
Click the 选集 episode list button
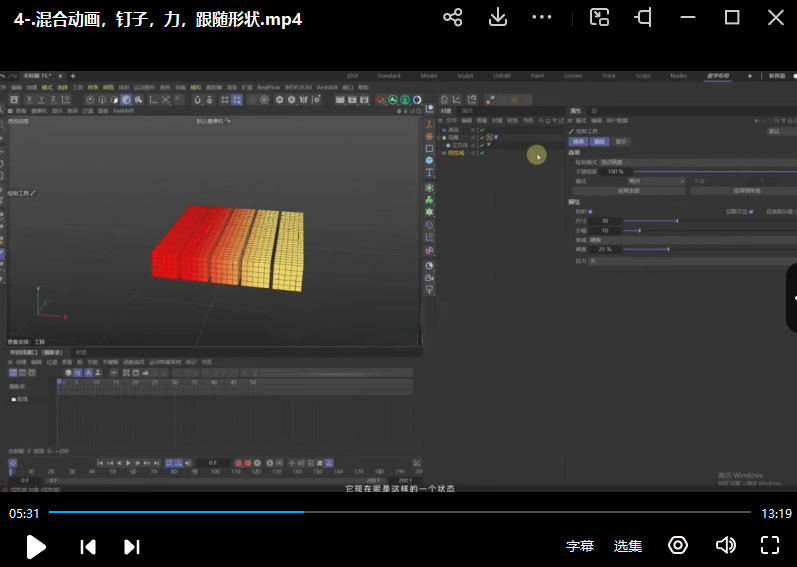click(x=628, y=546)
